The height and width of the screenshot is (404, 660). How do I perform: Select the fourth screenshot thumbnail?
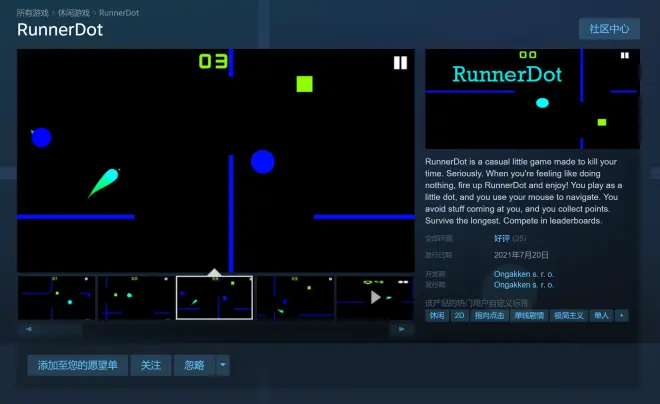[295, 298]
